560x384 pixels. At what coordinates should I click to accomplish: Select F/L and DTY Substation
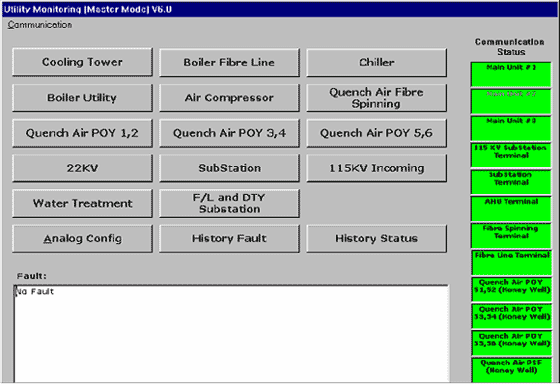pos(229,203)
